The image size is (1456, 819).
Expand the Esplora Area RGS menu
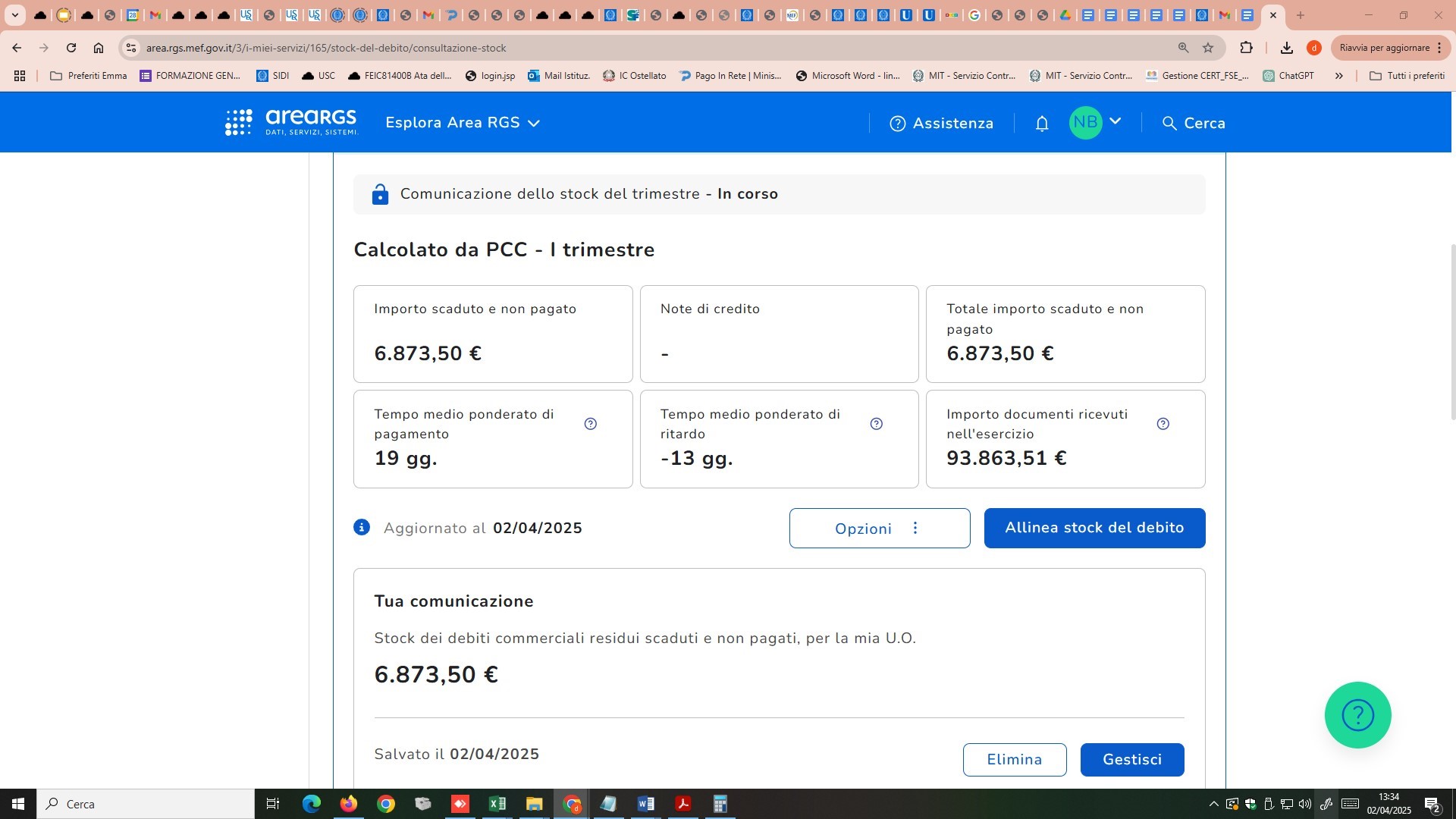coord(463,123)
